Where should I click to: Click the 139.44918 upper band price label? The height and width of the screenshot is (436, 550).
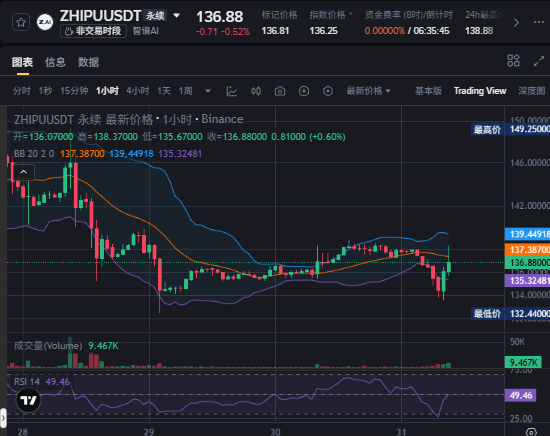(528, 234)
